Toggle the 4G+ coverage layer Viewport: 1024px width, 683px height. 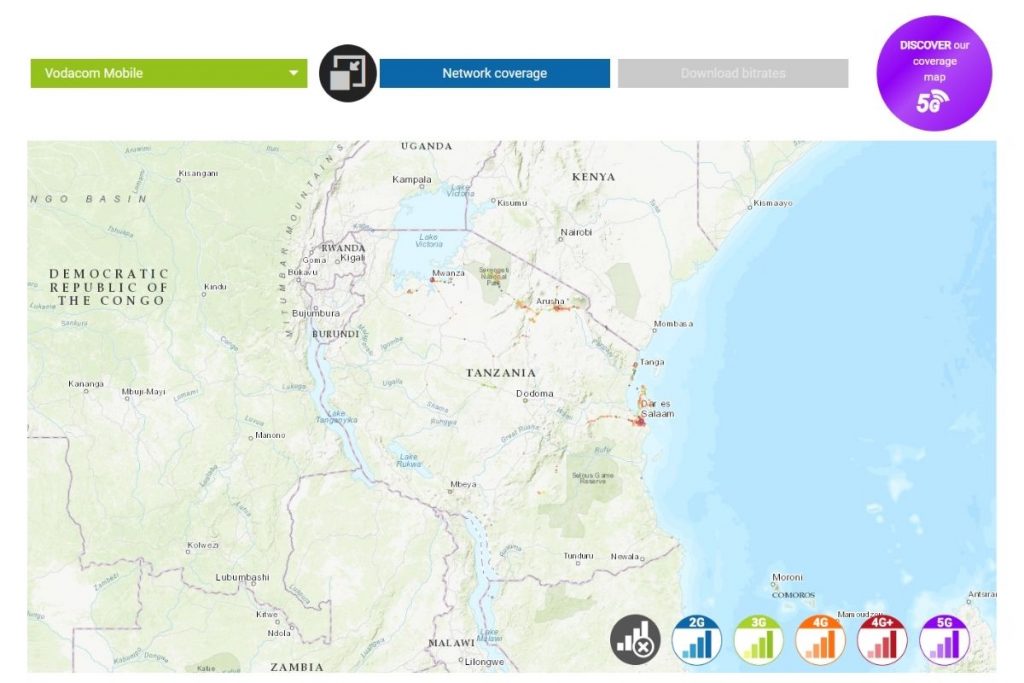click(882, 638)
